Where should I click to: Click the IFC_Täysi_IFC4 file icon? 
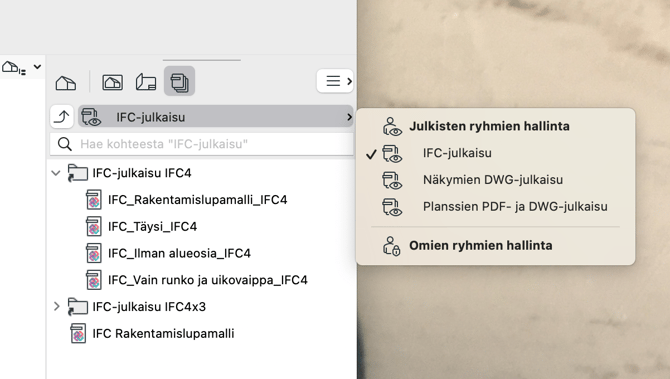click(94, 226)
